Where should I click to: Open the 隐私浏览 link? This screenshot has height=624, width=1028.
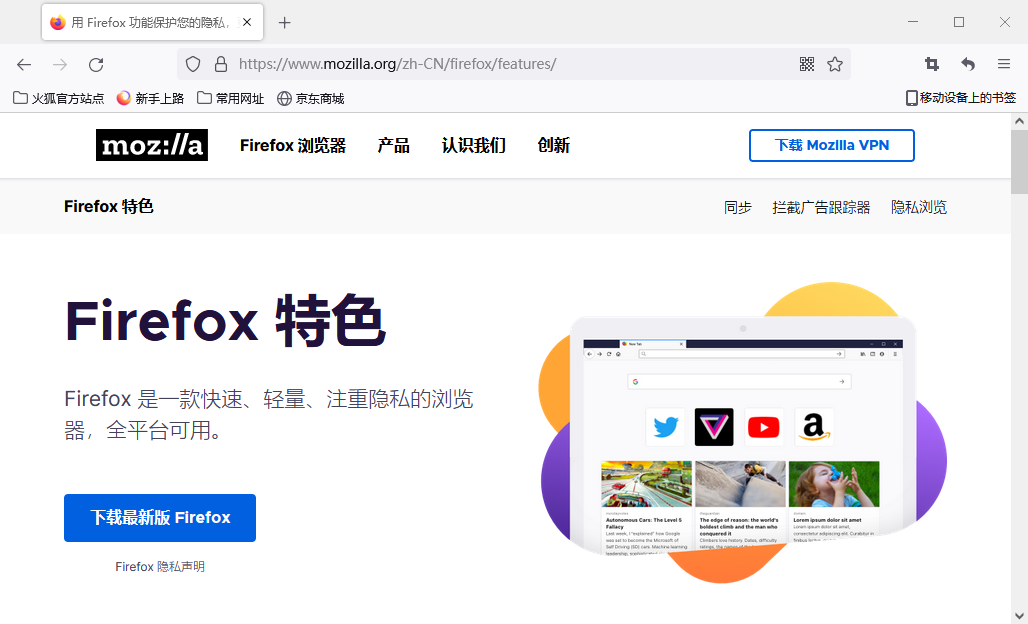918,207
